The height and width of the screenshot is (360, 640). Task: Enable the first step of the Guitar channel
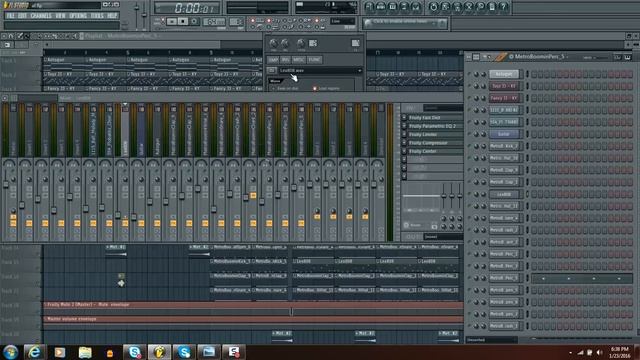534,134
